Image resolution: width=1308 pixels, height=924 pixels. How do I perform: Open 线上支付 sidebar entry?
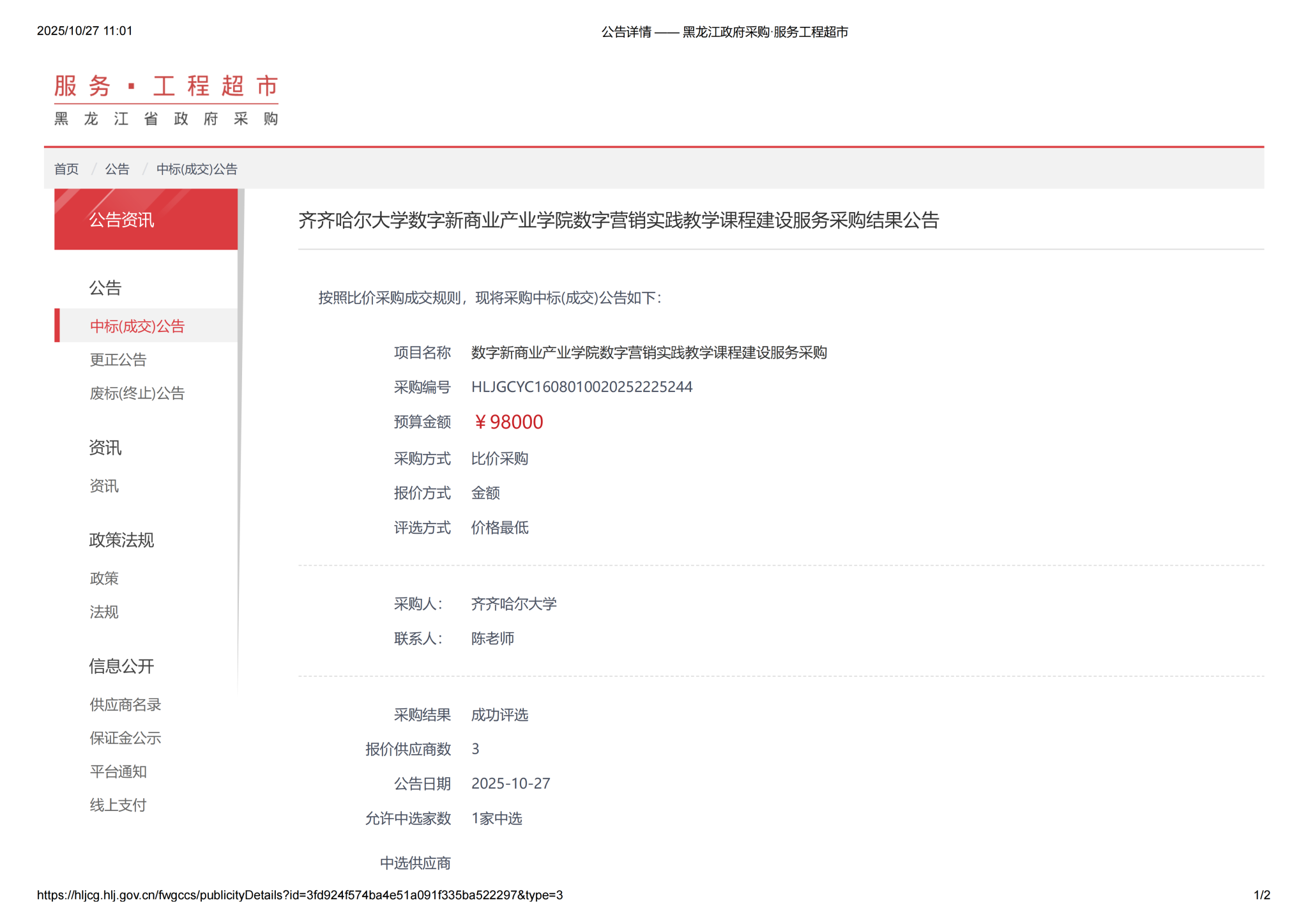coord(118,805)
